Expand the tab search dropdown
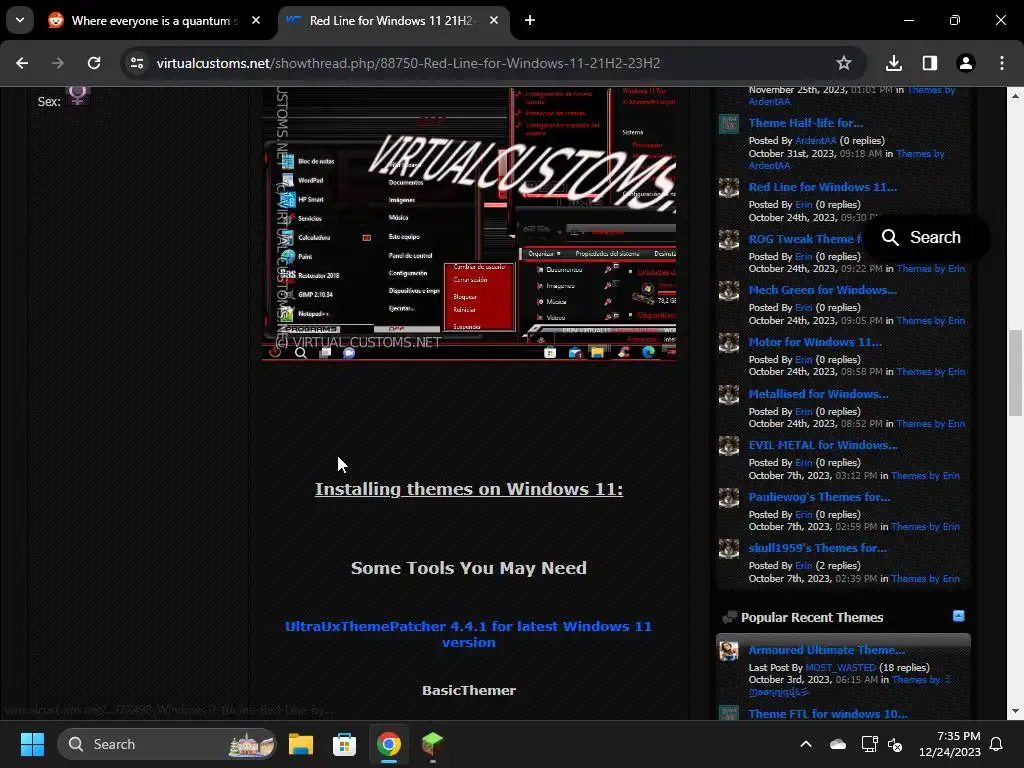This screenshot has width=1024, height=768. [20, 20]
